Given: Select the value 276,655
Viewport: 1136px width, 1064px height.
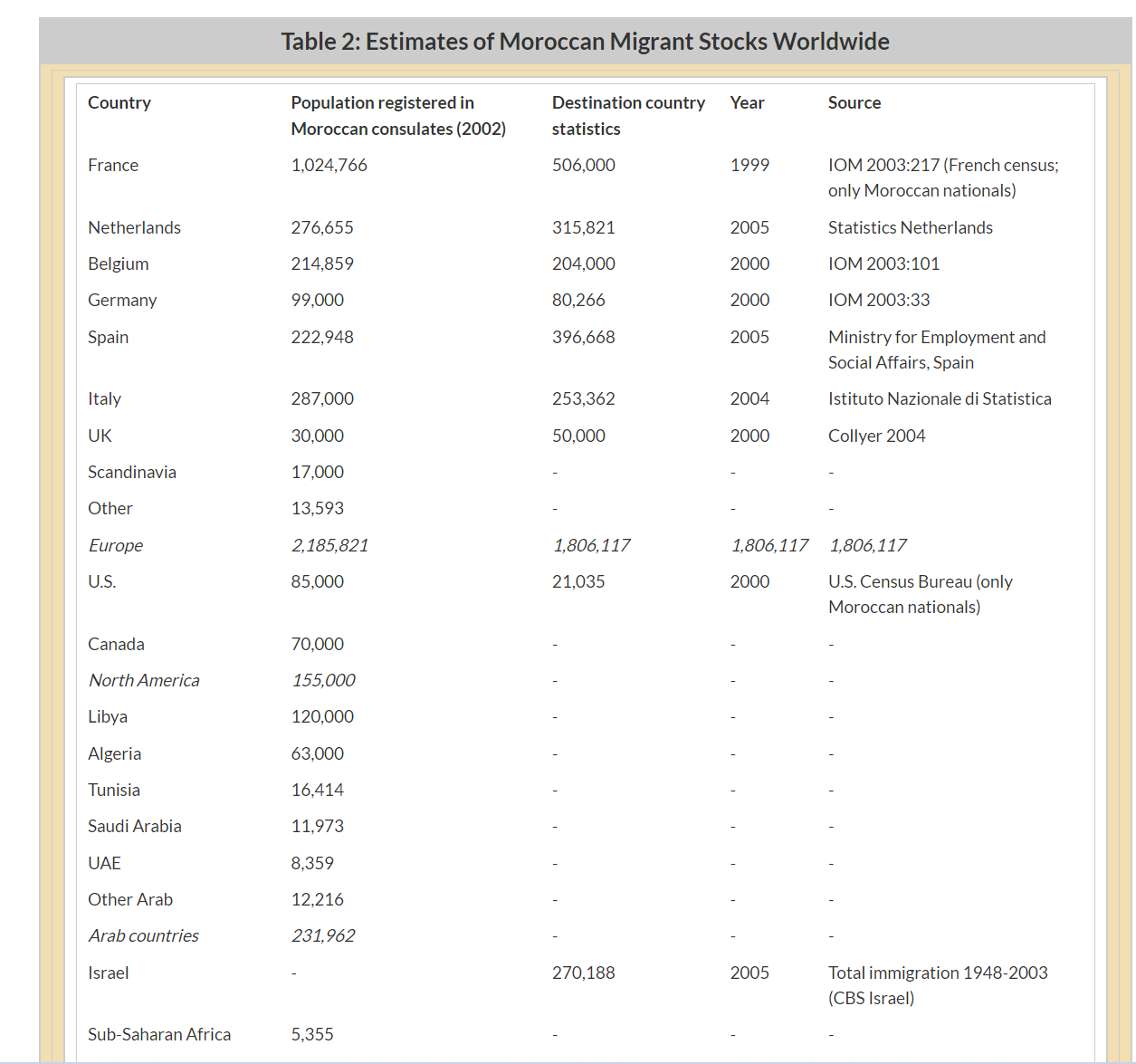Looking at the screenshot, I should point(322,227).
